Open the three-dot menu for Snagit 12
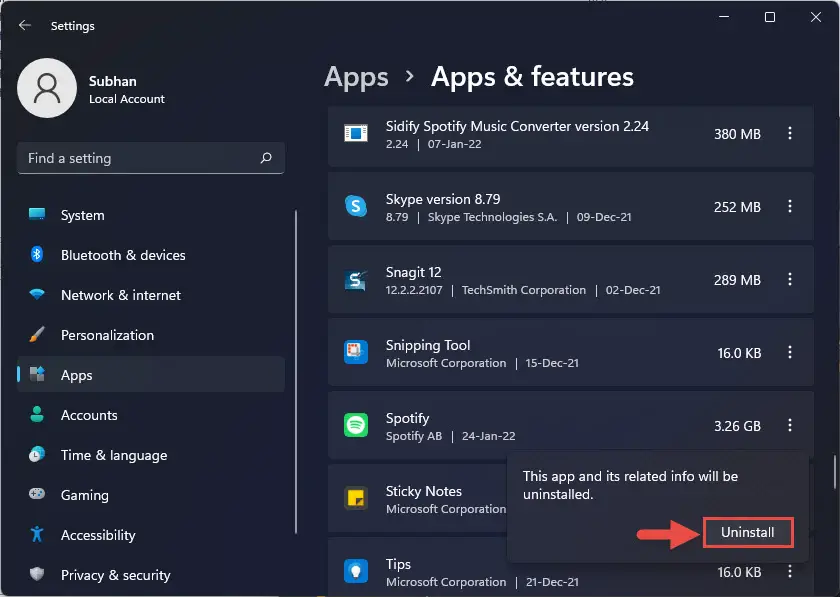The image size is (840, 597). (x=790, y=279)
